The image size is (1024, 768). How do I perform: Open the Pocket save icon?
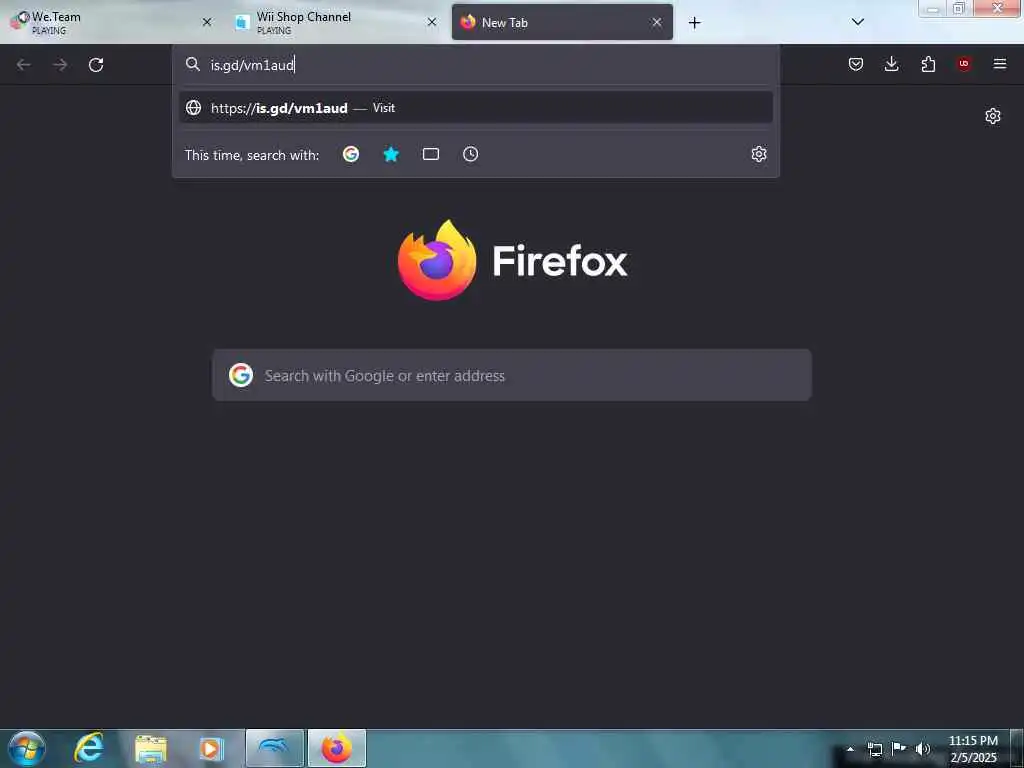click(856, 64)
